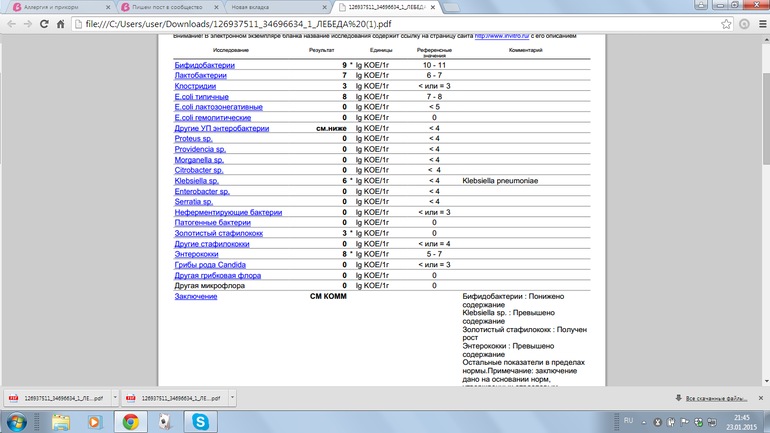Viewport: 770px width, 433px height.
Task: Click the browser back arrow
Action: [x=11, y=24]
